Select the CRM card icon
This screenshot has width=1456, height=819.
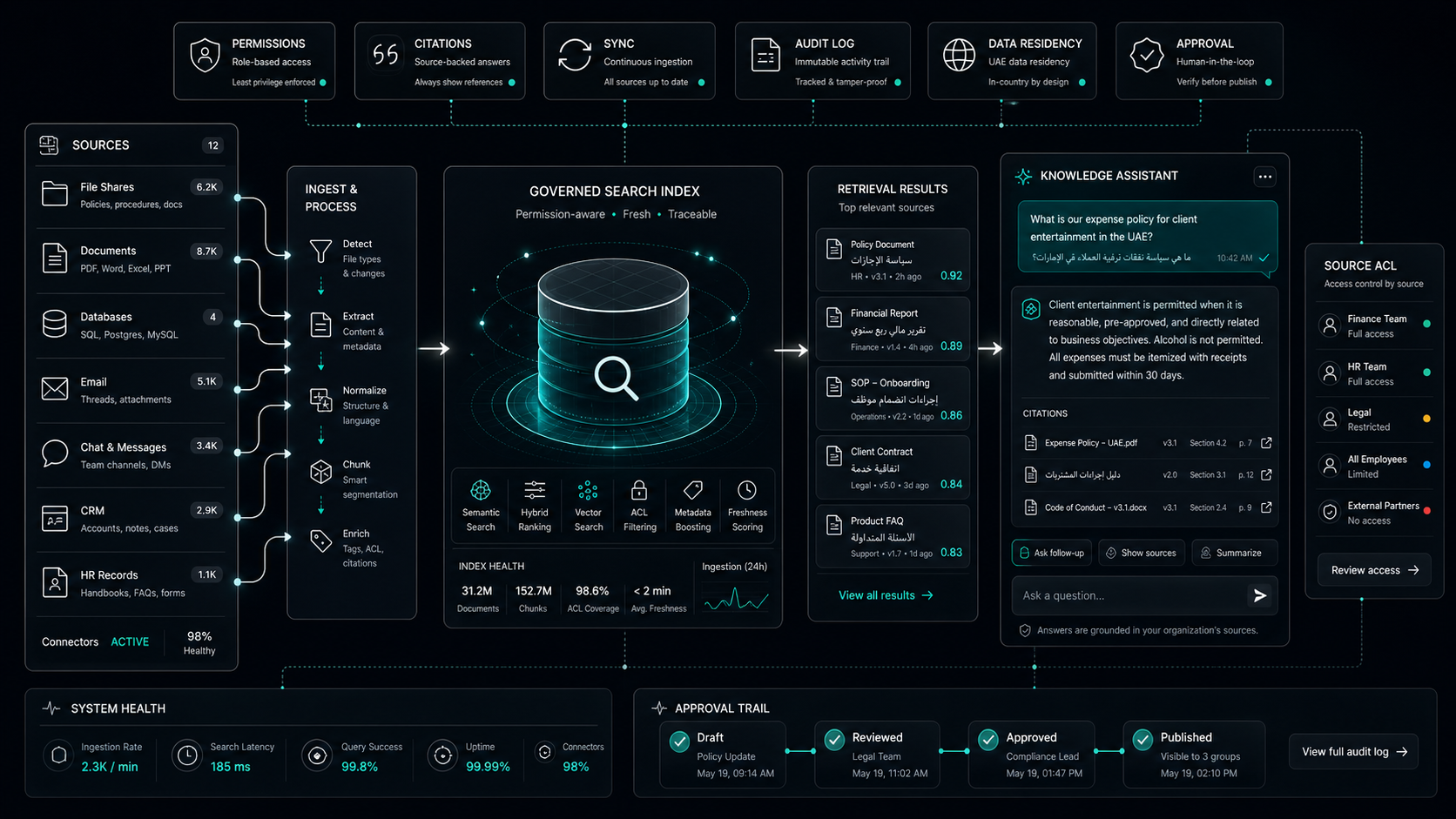(x=55, y=518)
